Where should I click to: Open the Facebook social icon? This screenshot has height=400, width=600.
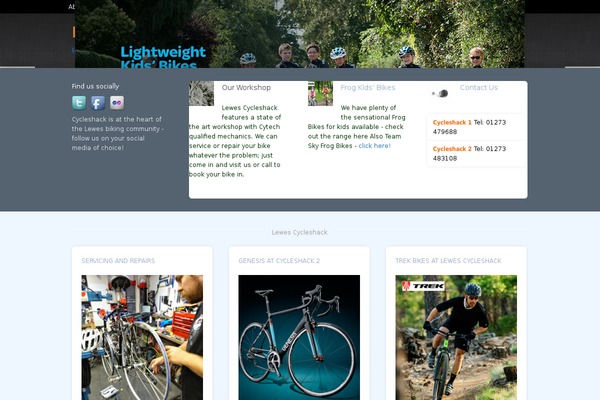tap(98, 103)
